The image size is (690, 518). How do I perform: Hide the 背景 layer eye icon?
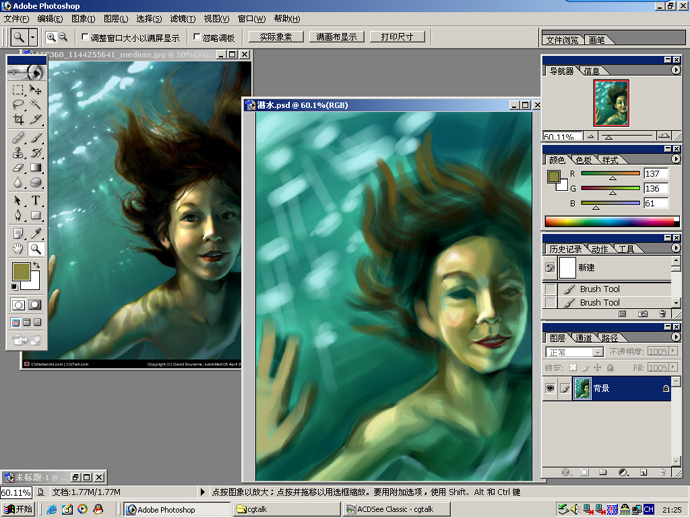click(x=550, y=388)
